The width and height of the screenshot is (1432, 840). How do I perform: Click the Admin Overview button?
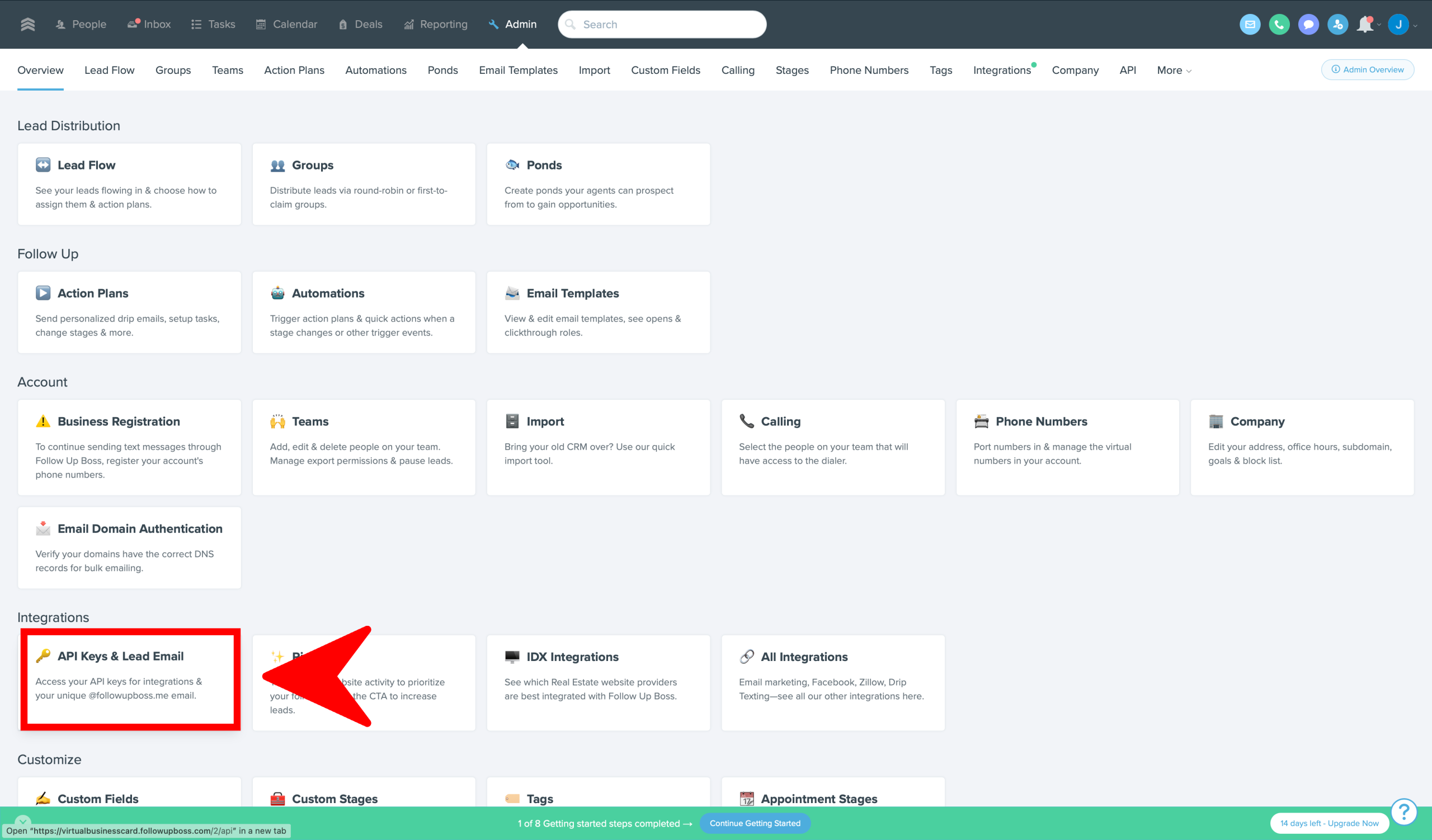pos(1367,70)
